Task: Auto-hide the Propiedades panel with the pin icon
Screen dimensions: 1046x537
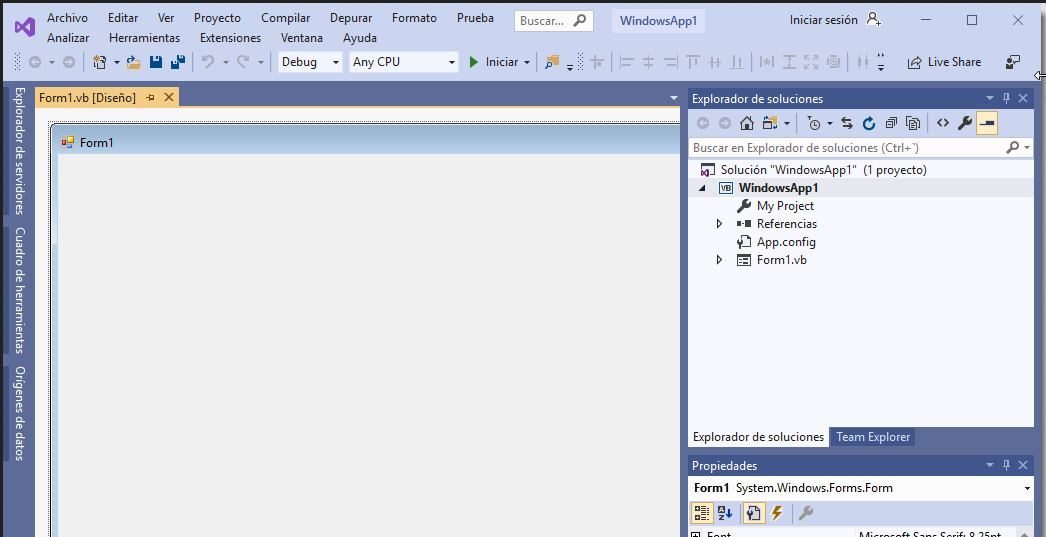Action: (1007, 466)
